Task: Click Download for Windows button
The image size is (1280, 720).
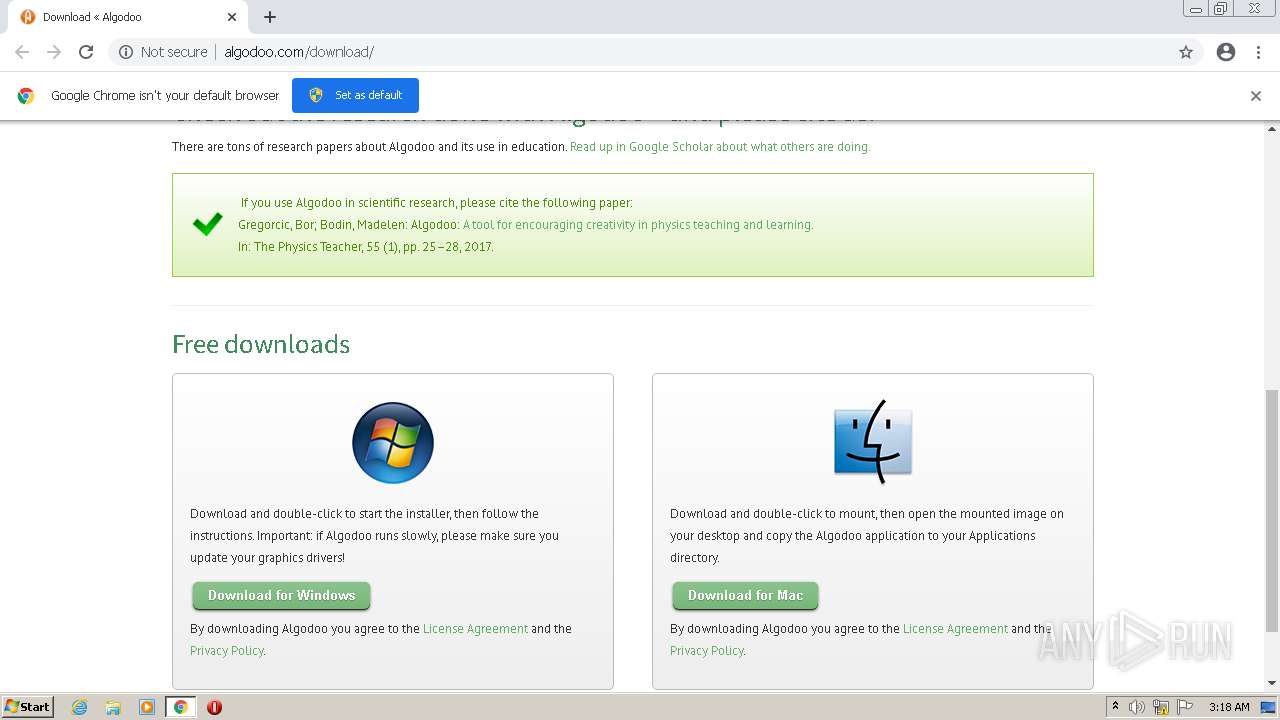Action: 281,596
